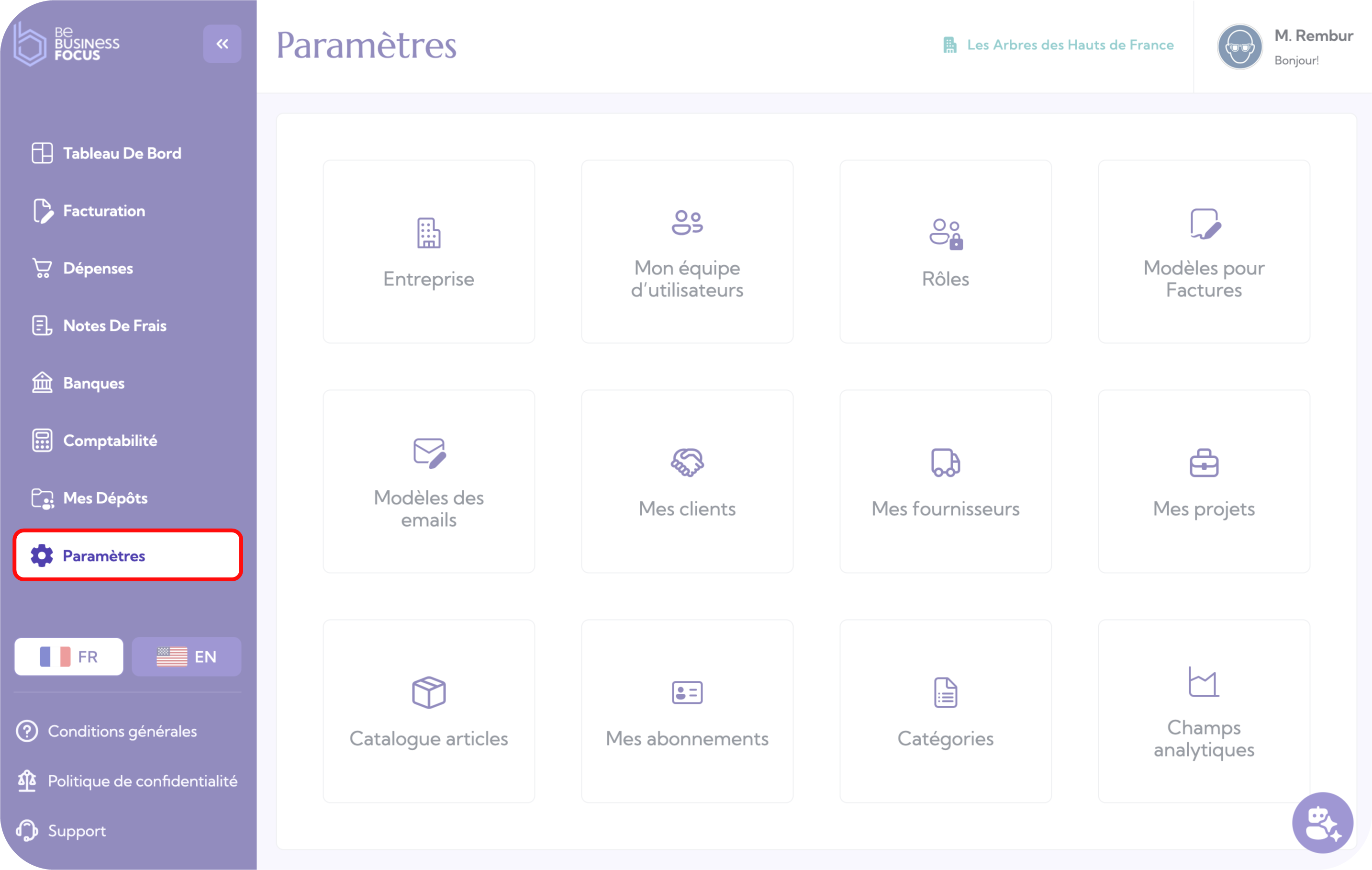Screen dimensions: 1372x870
Task: Open the Mes abonnements card
Action: tap(687, 711)
